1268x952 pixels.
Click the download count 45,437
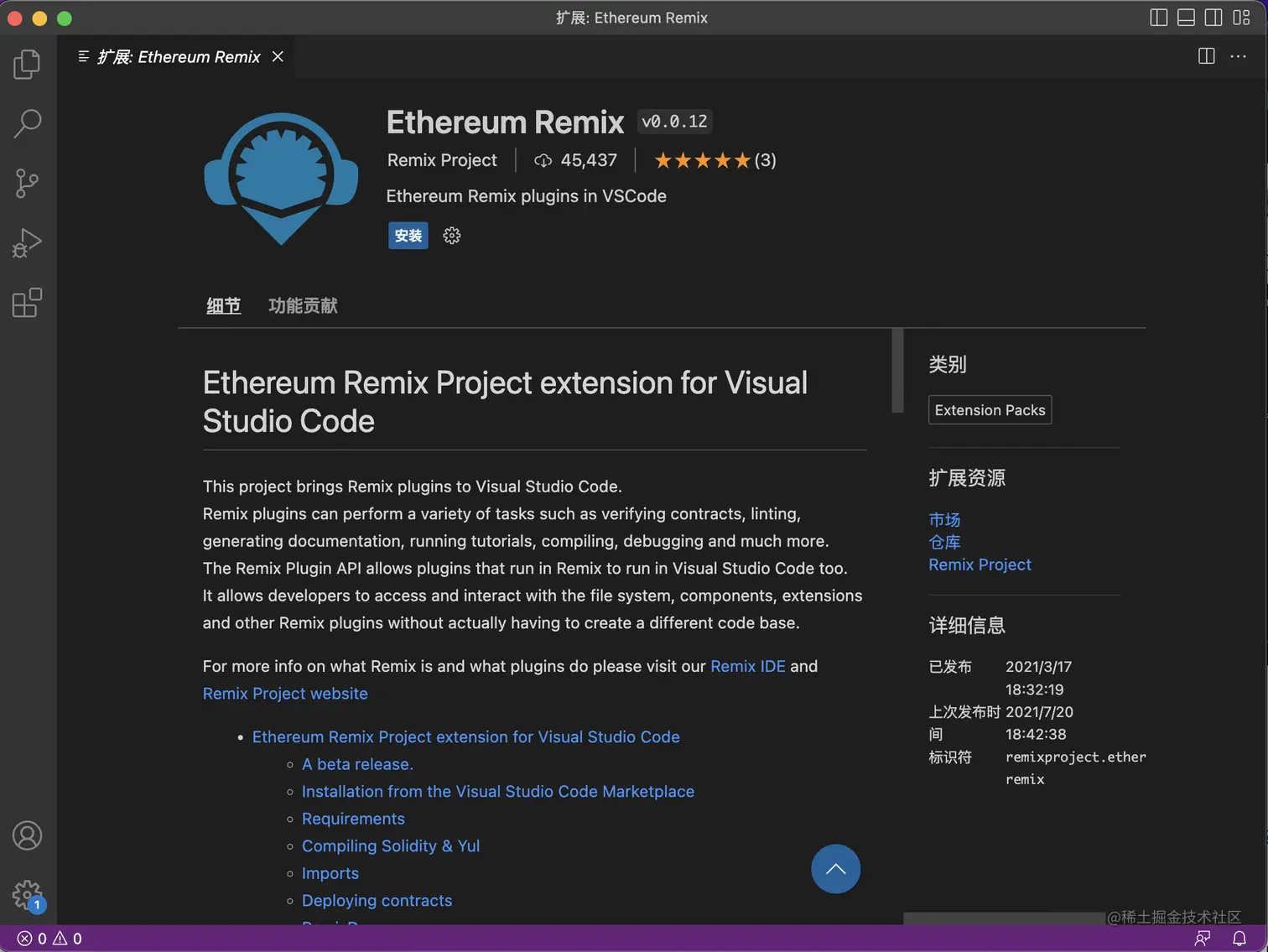576,160
